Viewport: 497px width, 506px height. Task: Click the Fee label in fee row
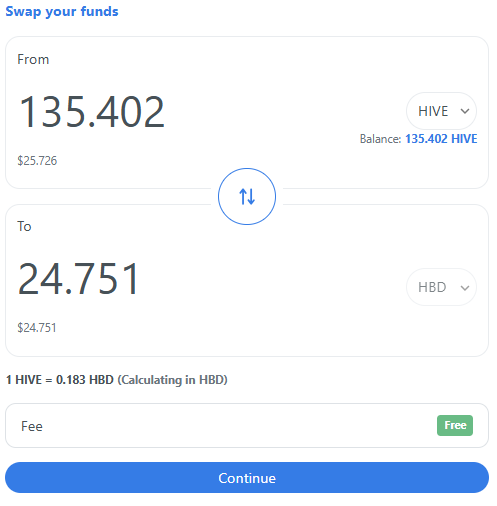click(32, 426)
